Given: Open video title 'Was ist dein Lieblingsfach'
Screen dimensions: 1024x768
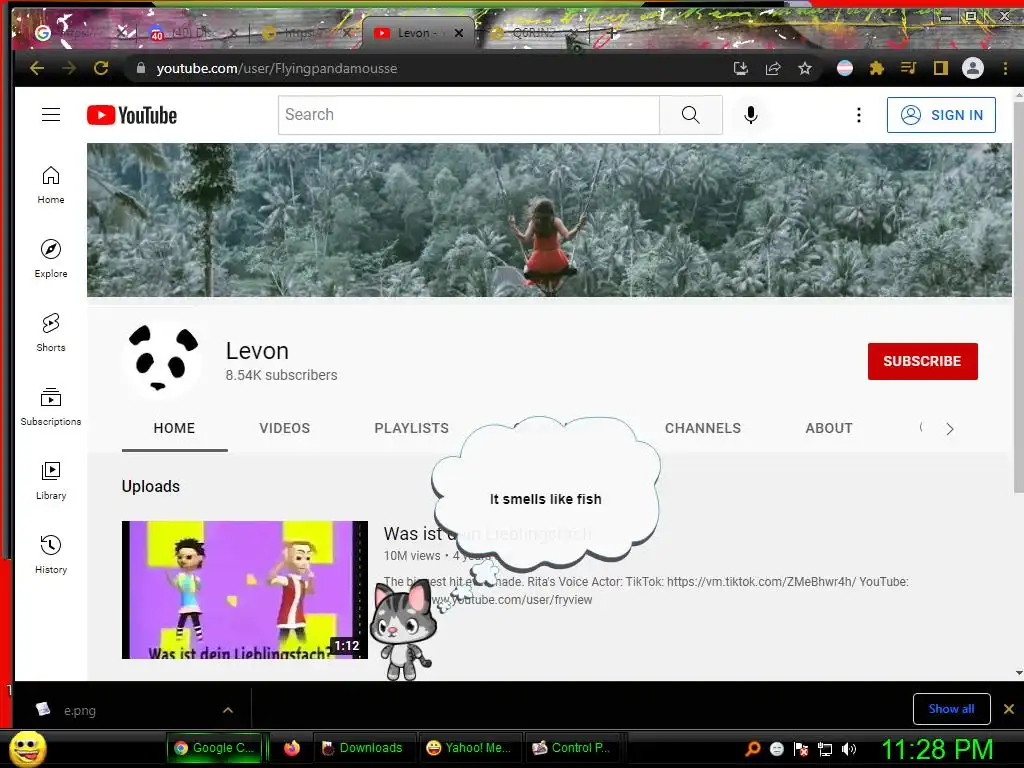Looking at the screenshot, I should (x=487, y=534).
